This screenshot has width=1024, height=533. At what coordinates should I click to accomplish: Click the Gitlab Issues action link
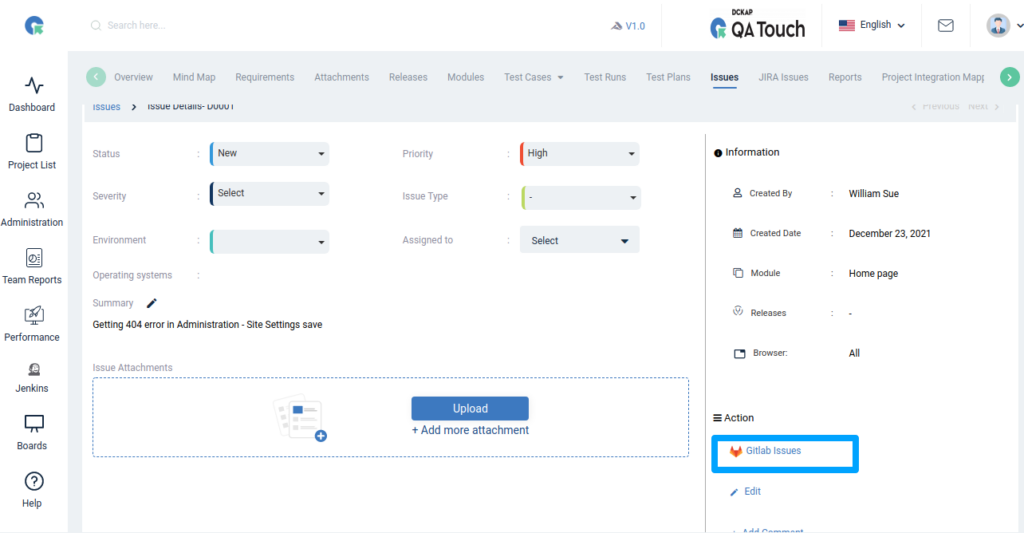(x=772, y=451)
